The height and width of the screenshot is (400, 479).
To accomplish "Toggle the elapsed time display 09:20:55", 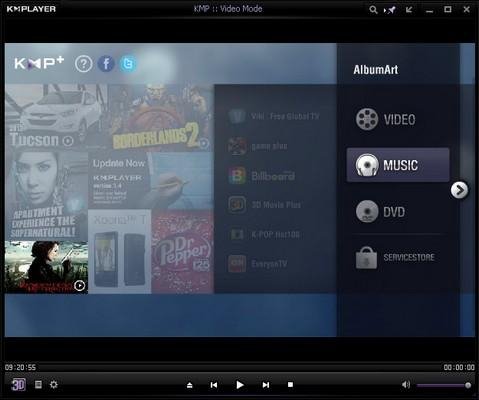I will pyautogui.click(x=20, y=367).
